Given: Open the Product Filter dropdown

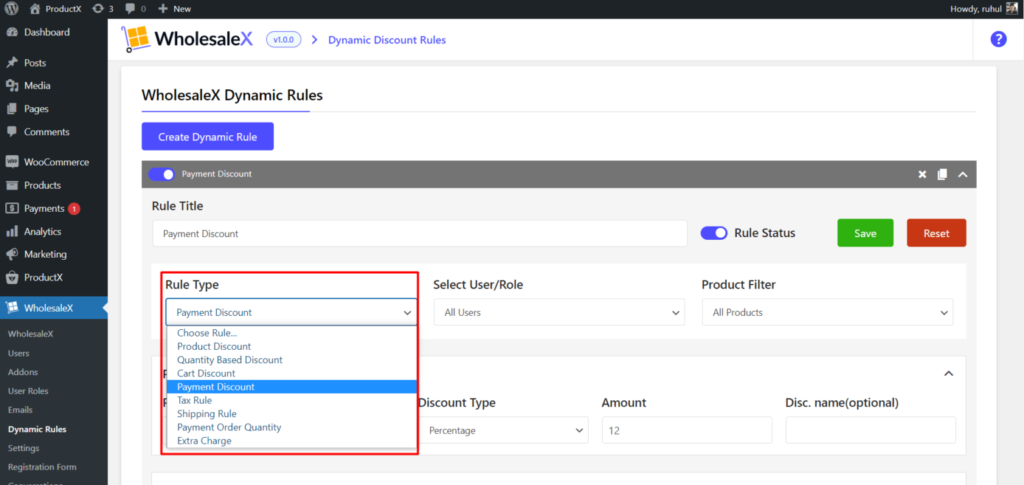Looking at the screenshot, I should point(827,312).
